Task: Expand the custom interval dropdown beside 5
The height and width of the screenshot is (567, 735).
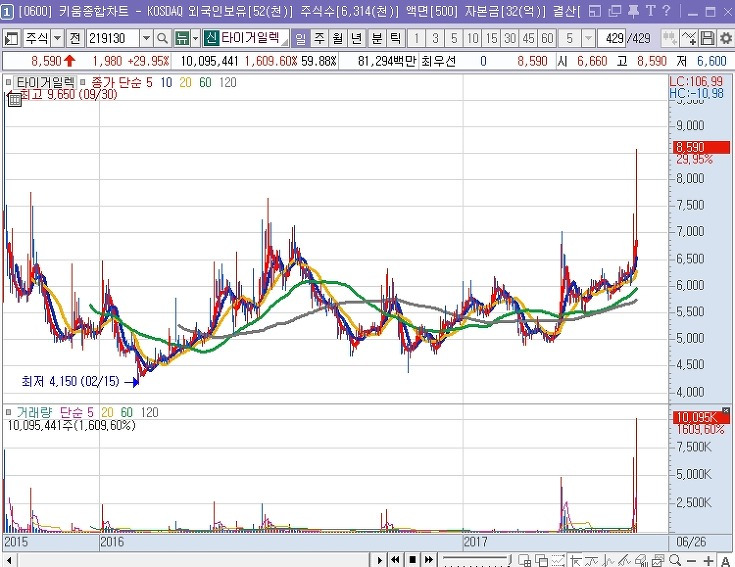Action: point(588,38)
